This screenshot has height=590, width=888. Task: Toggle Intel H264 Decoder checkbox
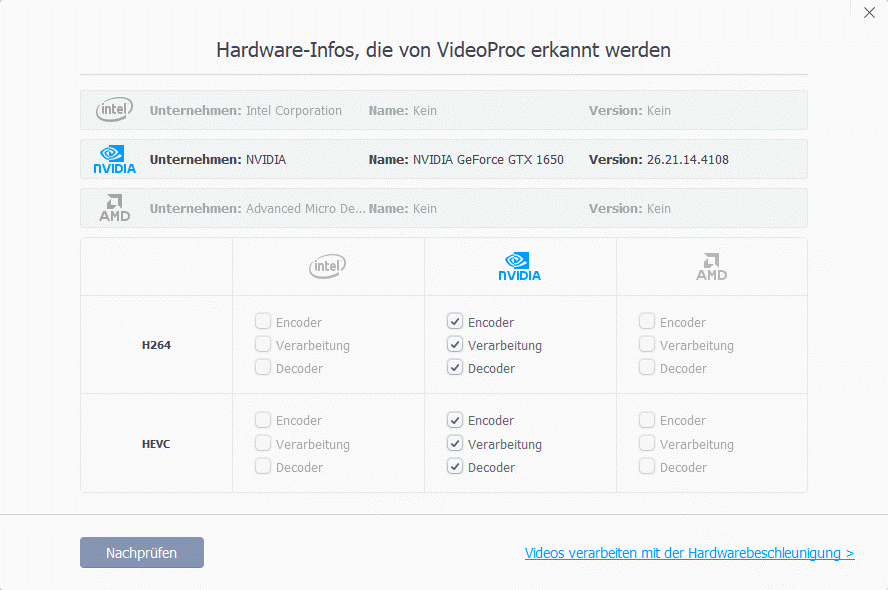(x=263, y=367)
